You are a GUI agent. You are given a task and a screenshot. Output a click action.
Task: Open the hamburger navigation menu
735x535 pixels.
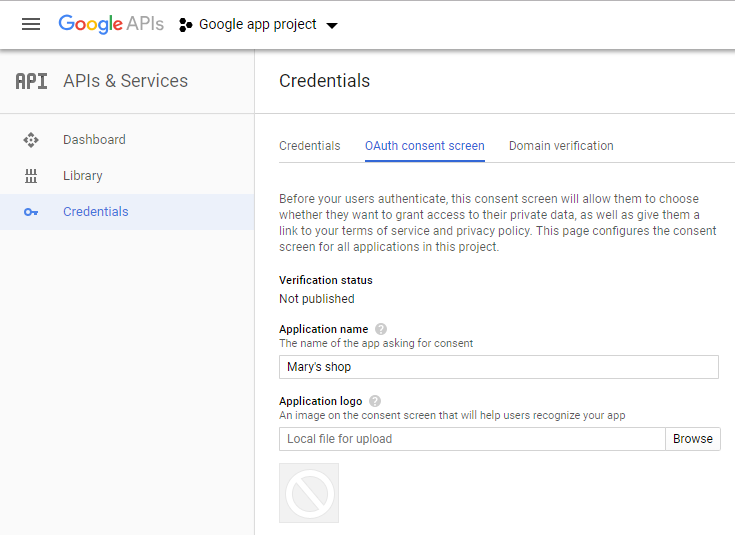[31, 24]
